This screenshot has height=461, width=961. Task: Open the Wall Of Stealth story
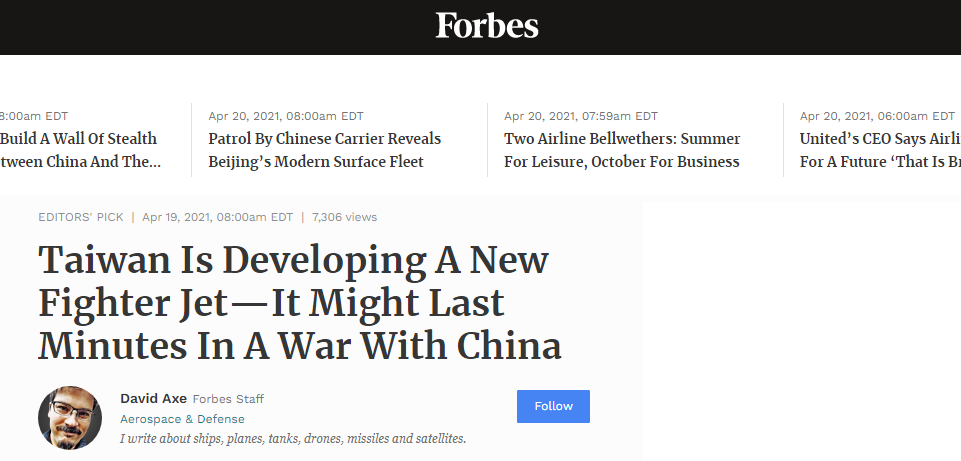[80, 150]
